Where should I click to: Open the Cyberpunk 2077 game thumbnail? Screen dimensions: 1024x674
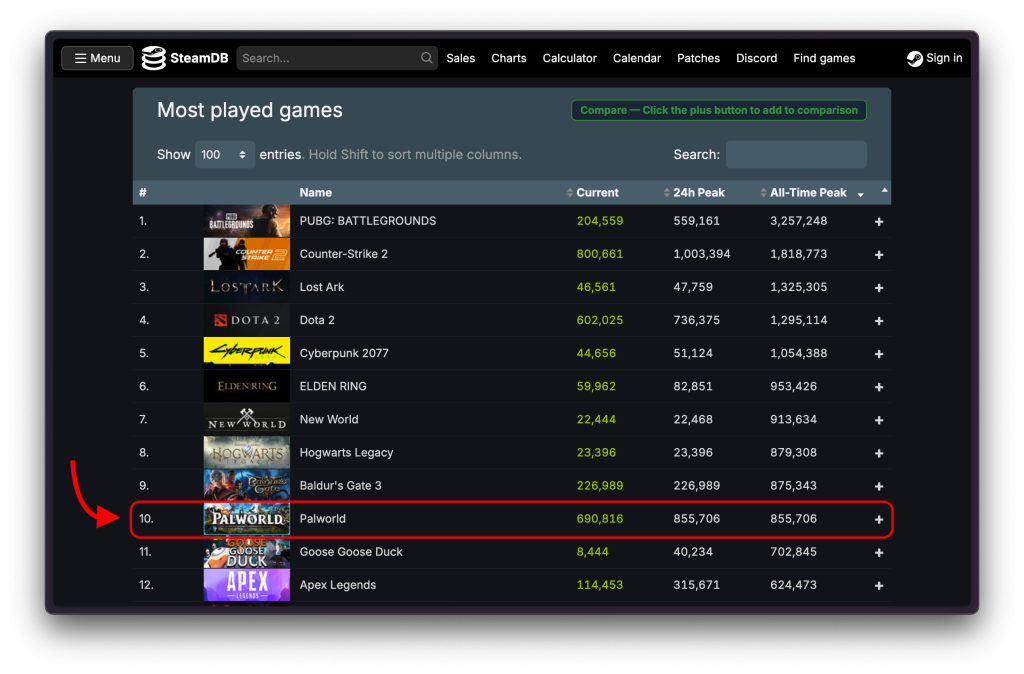[x=247, y=353]
